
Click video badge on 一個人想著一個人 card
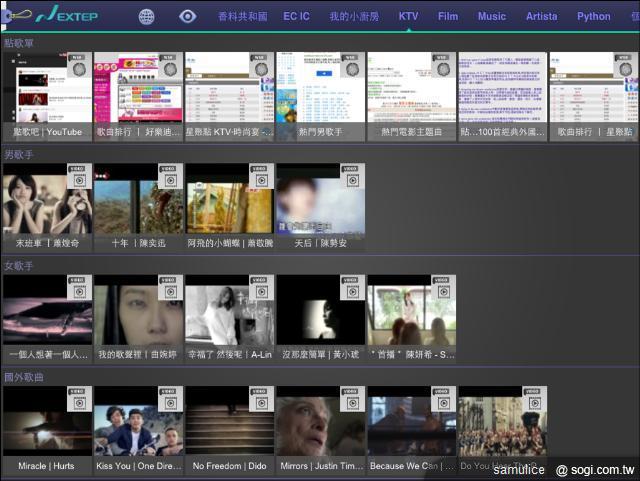pyautogui.click(x=79, y=288)
